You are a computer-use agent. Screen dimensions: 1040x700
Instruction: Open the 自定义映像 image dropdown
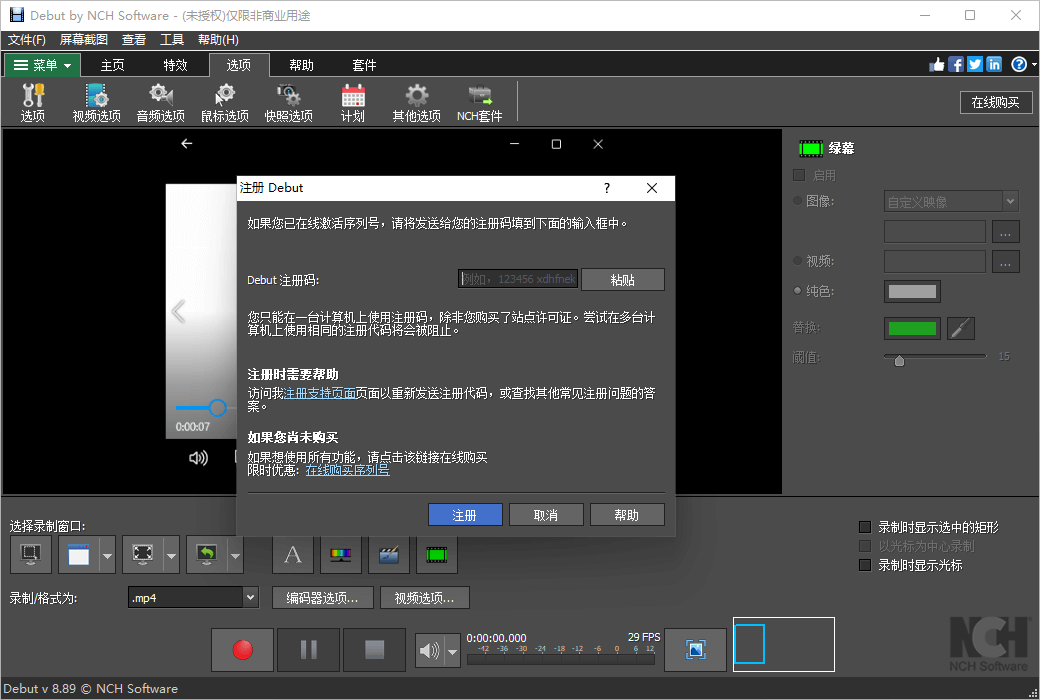[x=950, y=201]
